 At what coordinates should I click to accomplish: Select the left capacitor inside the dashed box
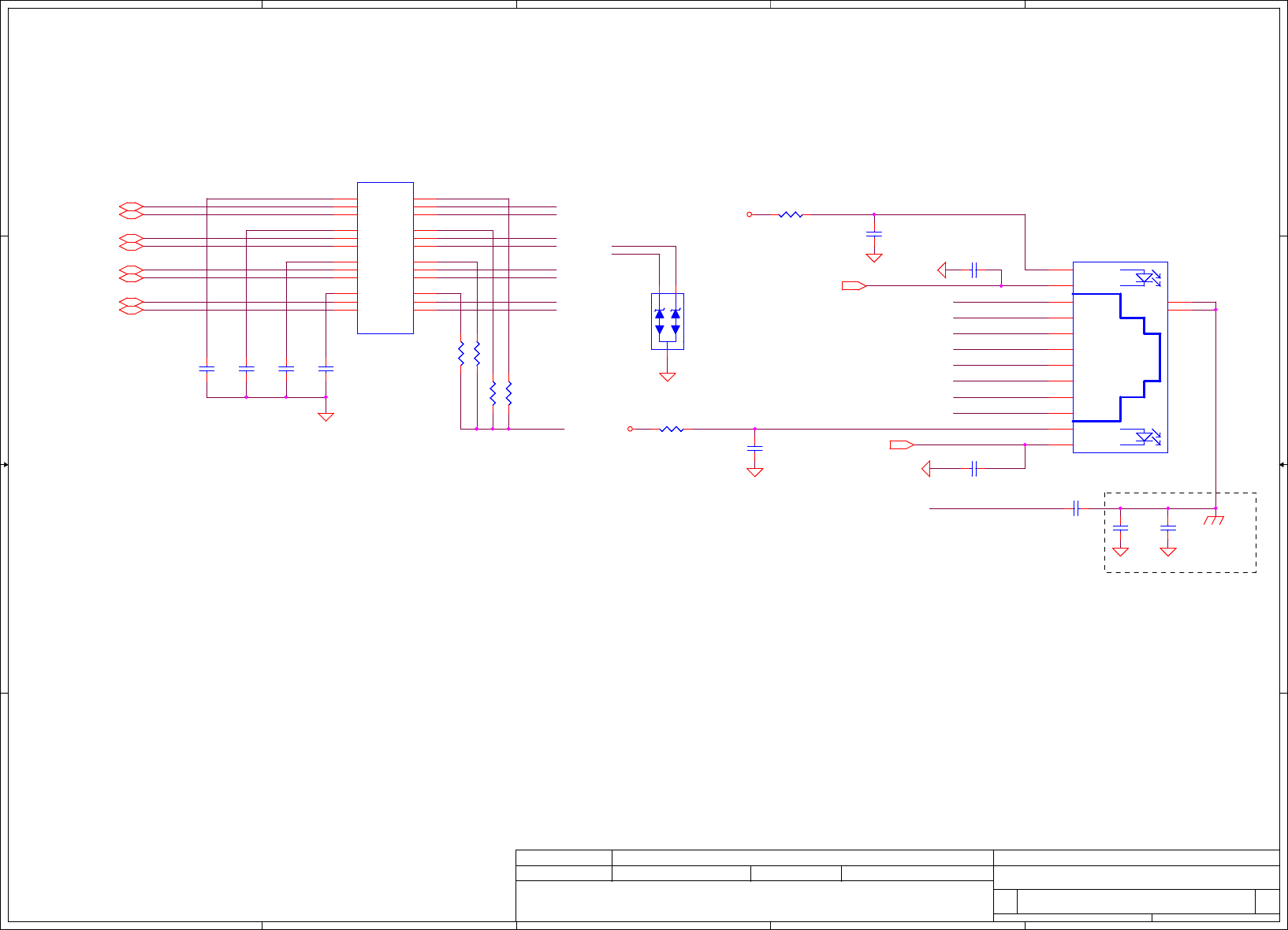pos(1120,526)
